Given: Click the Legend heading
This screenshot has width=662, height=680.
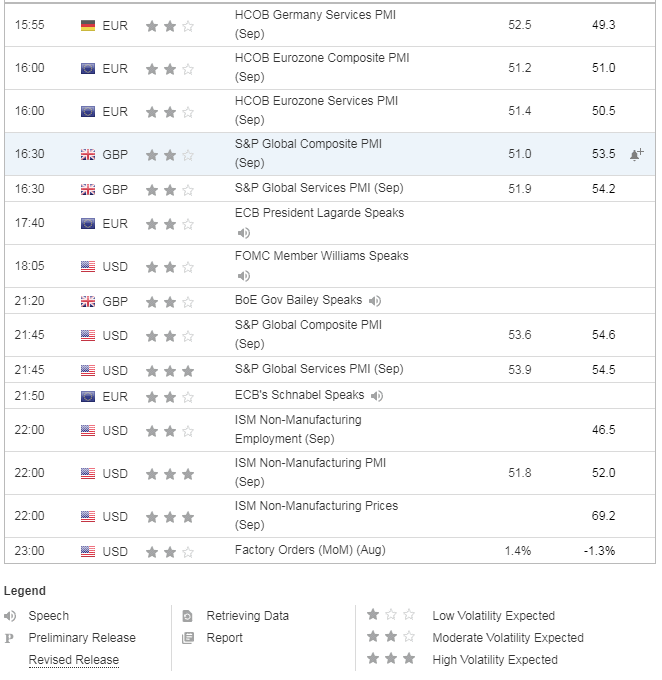Looking at the screenshot, I should point(25,591).
